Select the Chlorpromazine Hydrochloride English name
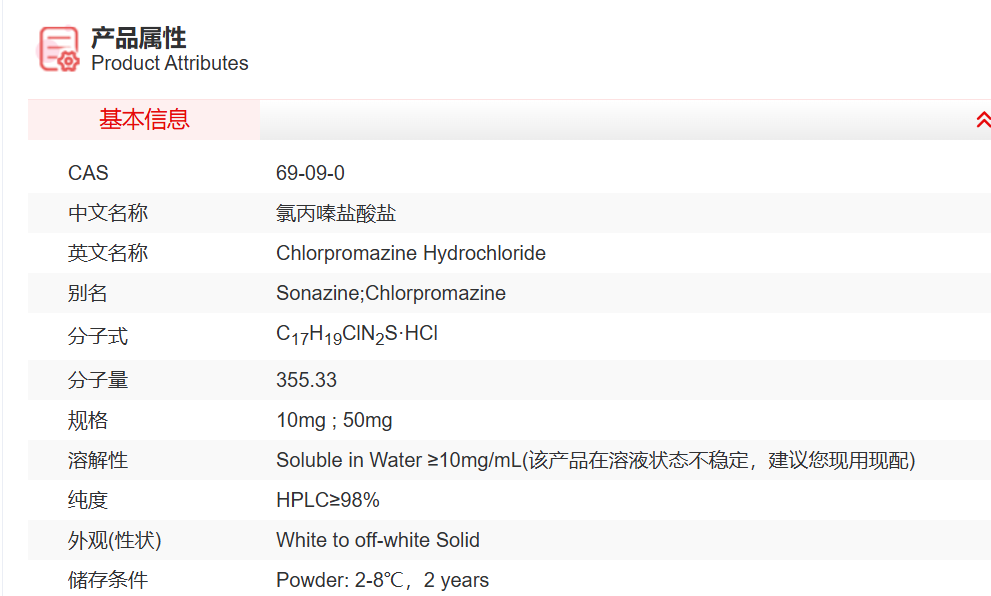Screen dimensions: 991x596 (x=411, y=253)
